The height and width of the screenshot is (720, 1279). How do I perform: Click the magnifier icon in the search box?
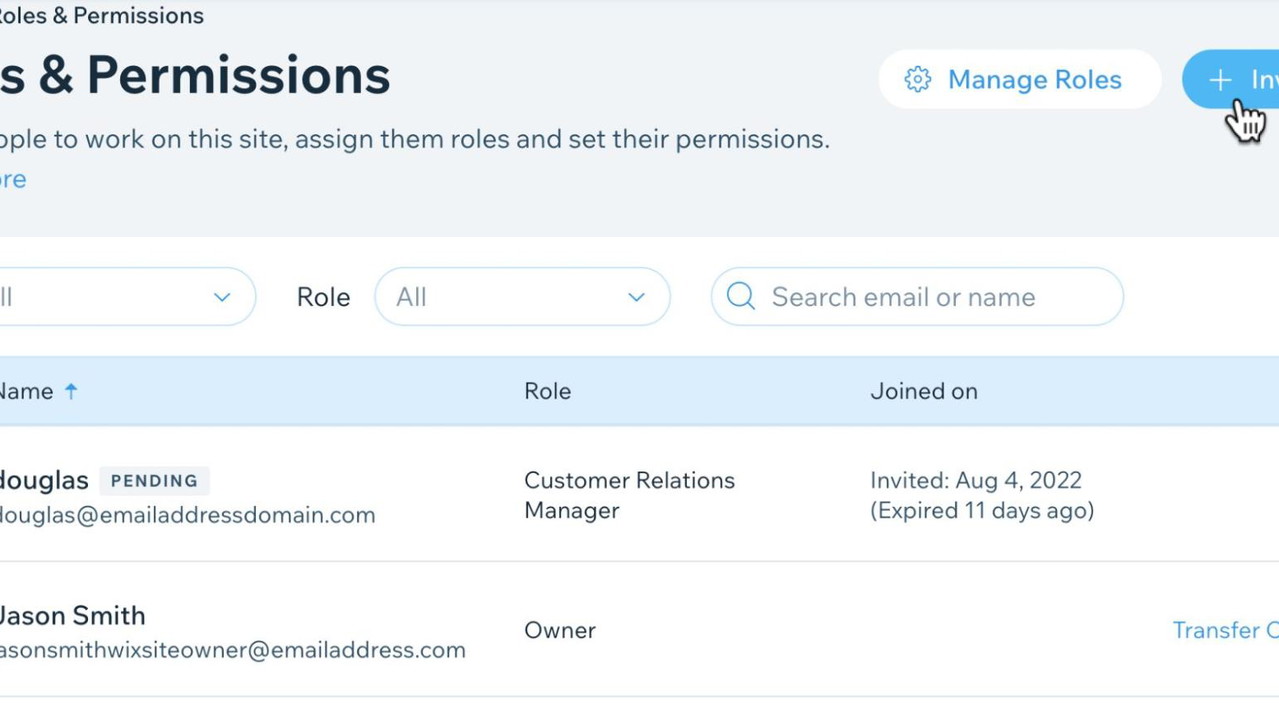tap(740, 296)
